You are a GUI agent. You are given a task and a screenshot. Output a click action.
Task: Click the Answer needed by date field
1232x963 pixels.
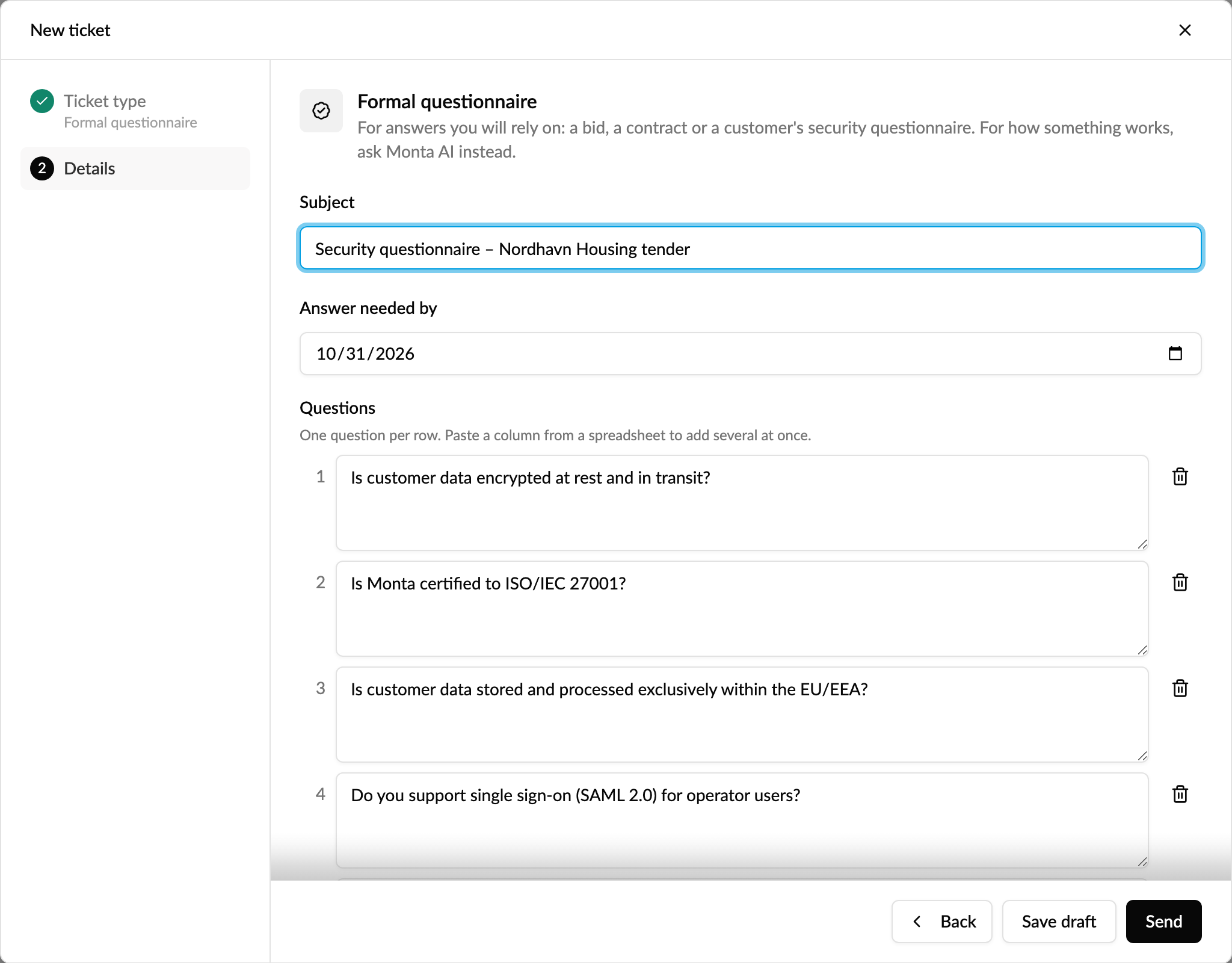tap(750, 354)
